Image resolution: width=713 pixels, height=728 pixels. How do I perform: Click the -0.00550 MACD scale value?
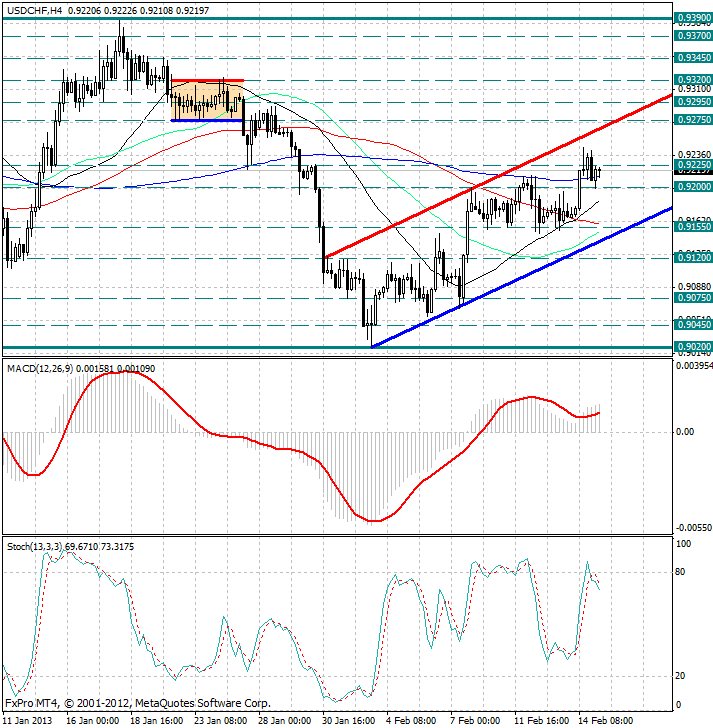694,528
